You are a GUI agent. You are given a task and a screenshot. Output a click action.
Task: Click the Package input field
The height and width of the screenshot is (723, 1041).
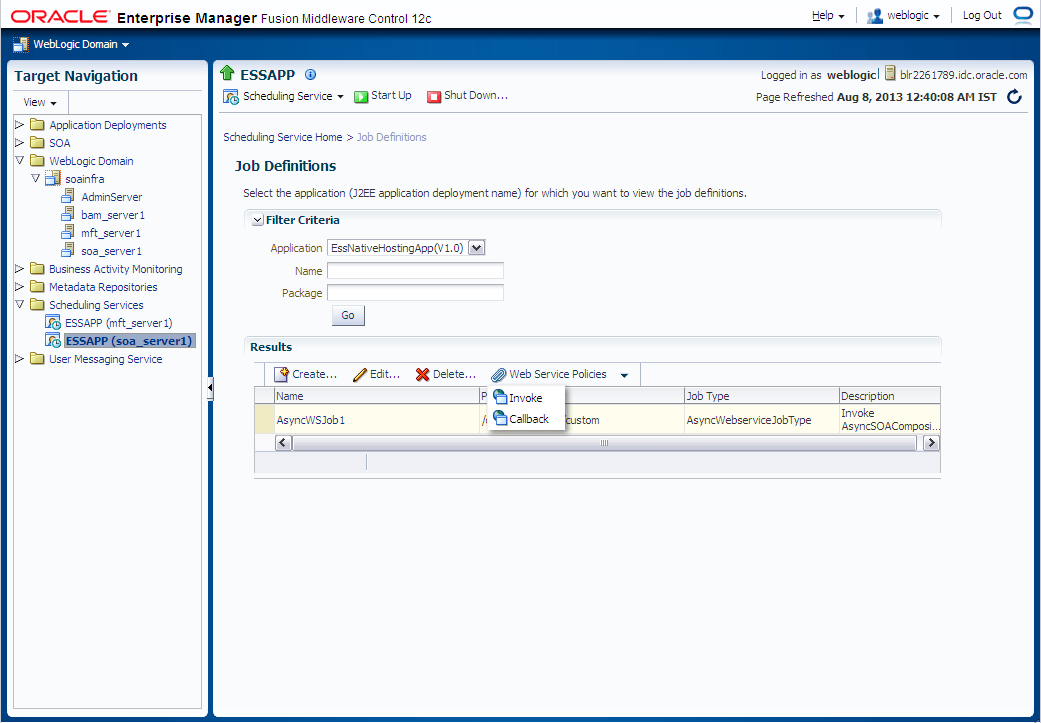(416, 293)
